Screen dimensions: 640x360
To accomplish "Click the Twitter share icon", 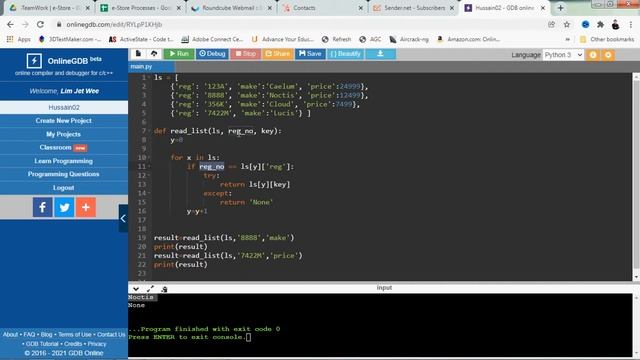I will click(64, 207).
